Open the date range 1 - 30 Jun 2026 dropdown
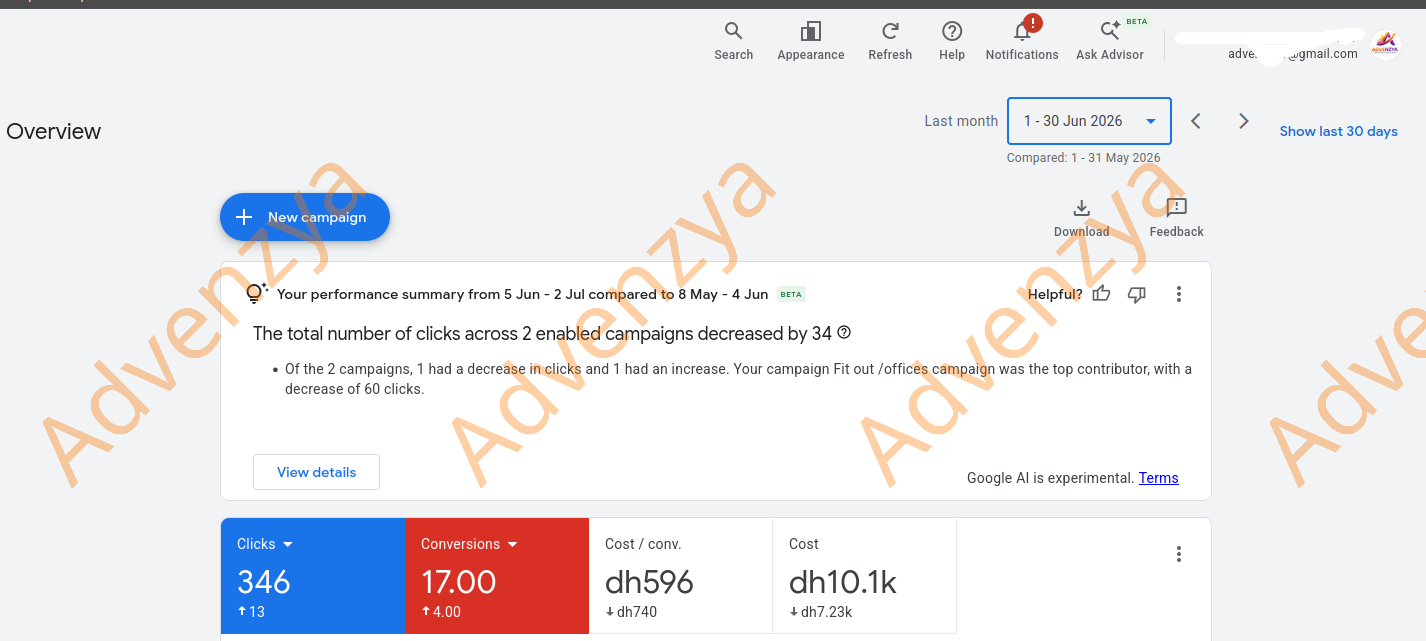This screenshot has height=641, width=1426. [x=1089, y=121]
